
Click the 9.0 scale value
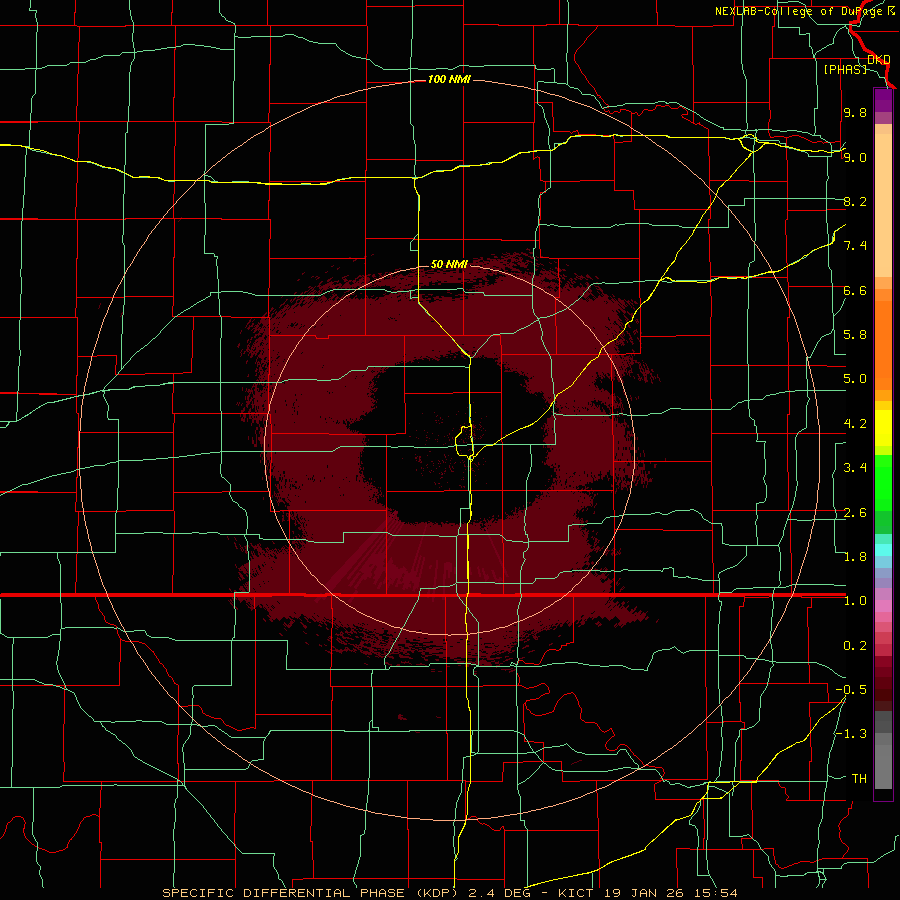click(855, 157)
